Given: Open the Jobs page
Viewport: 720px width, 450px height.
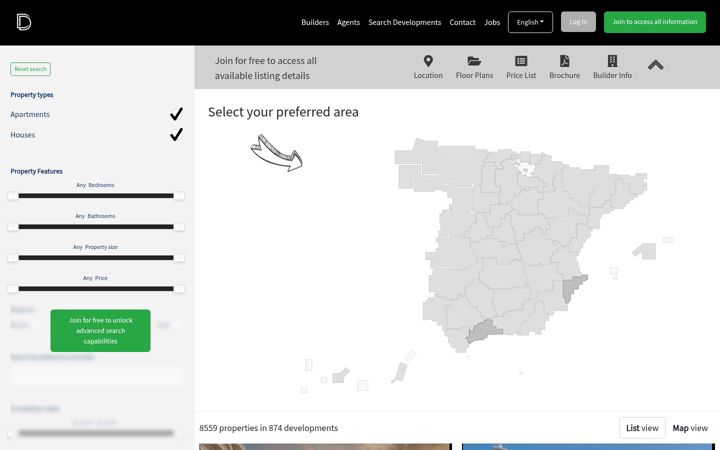Looking at the screenshot, I should (x=492, y=22).
